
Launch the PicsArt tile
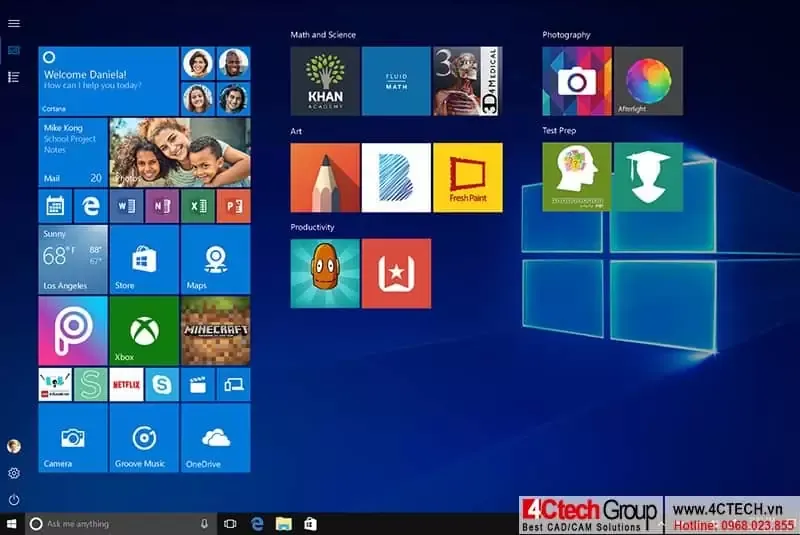click(x=73, y=331)
